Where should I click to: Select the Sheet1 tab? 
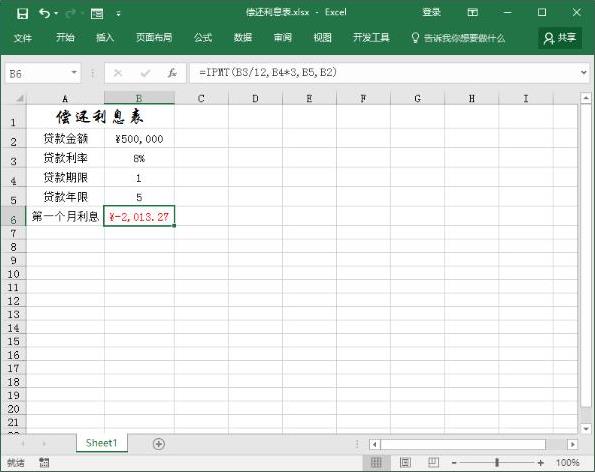[x=101, y=443]
